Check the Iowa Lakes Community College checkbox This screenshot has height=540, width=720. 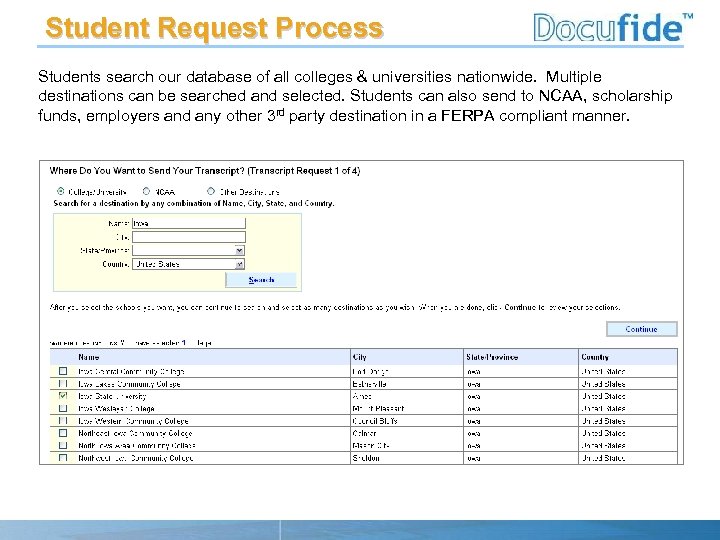[63, 383]
